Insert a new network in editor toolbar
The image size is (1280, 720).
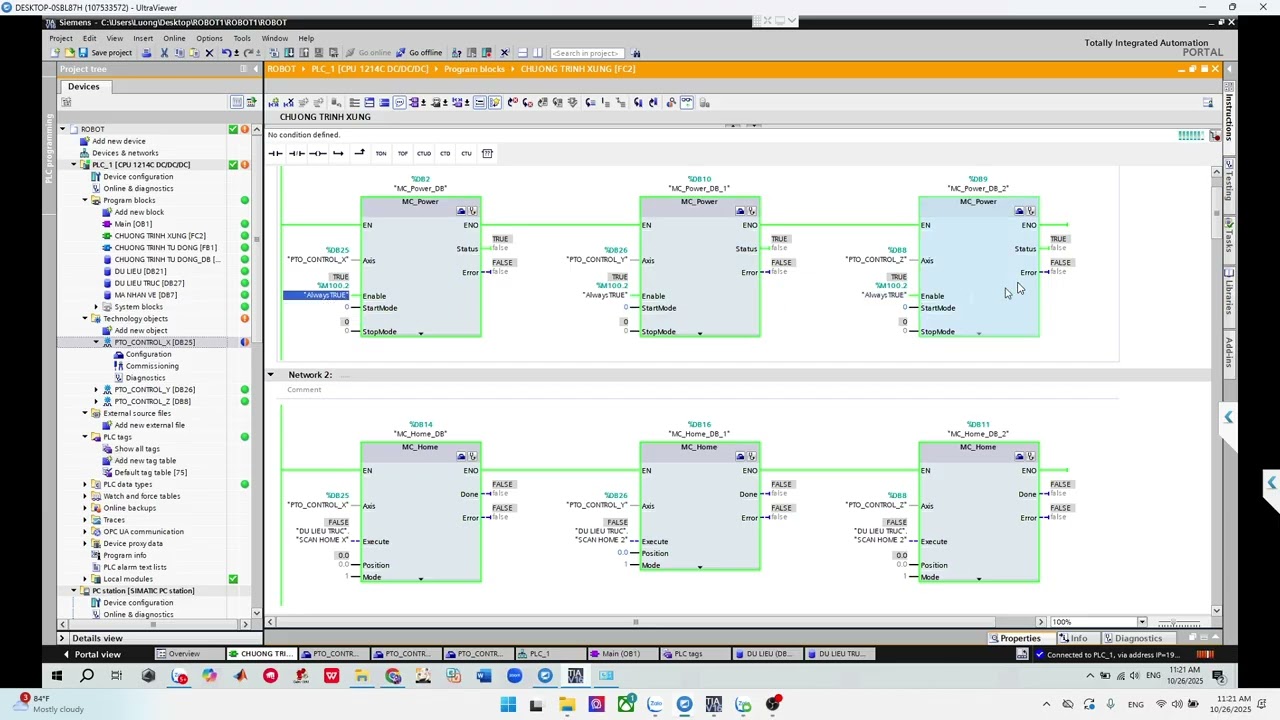pyautogui.click(x=274, y=102)
